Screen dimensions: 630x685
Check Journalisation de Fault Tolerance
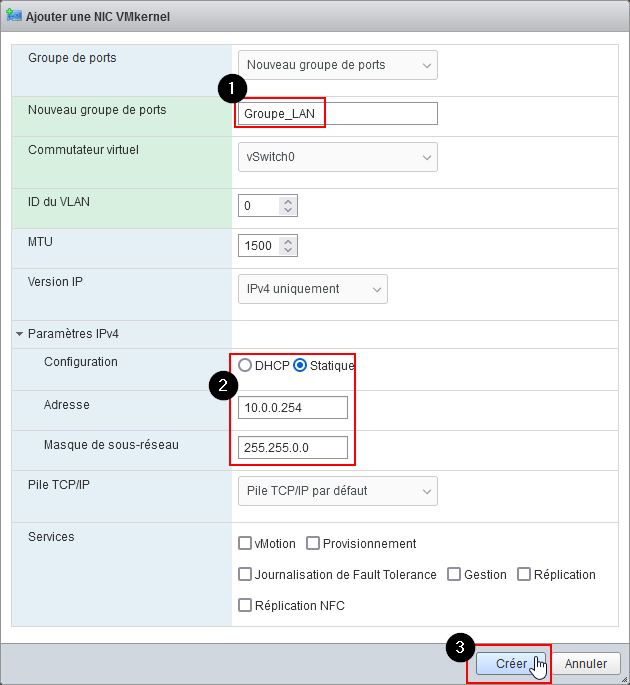coord(245,574)
